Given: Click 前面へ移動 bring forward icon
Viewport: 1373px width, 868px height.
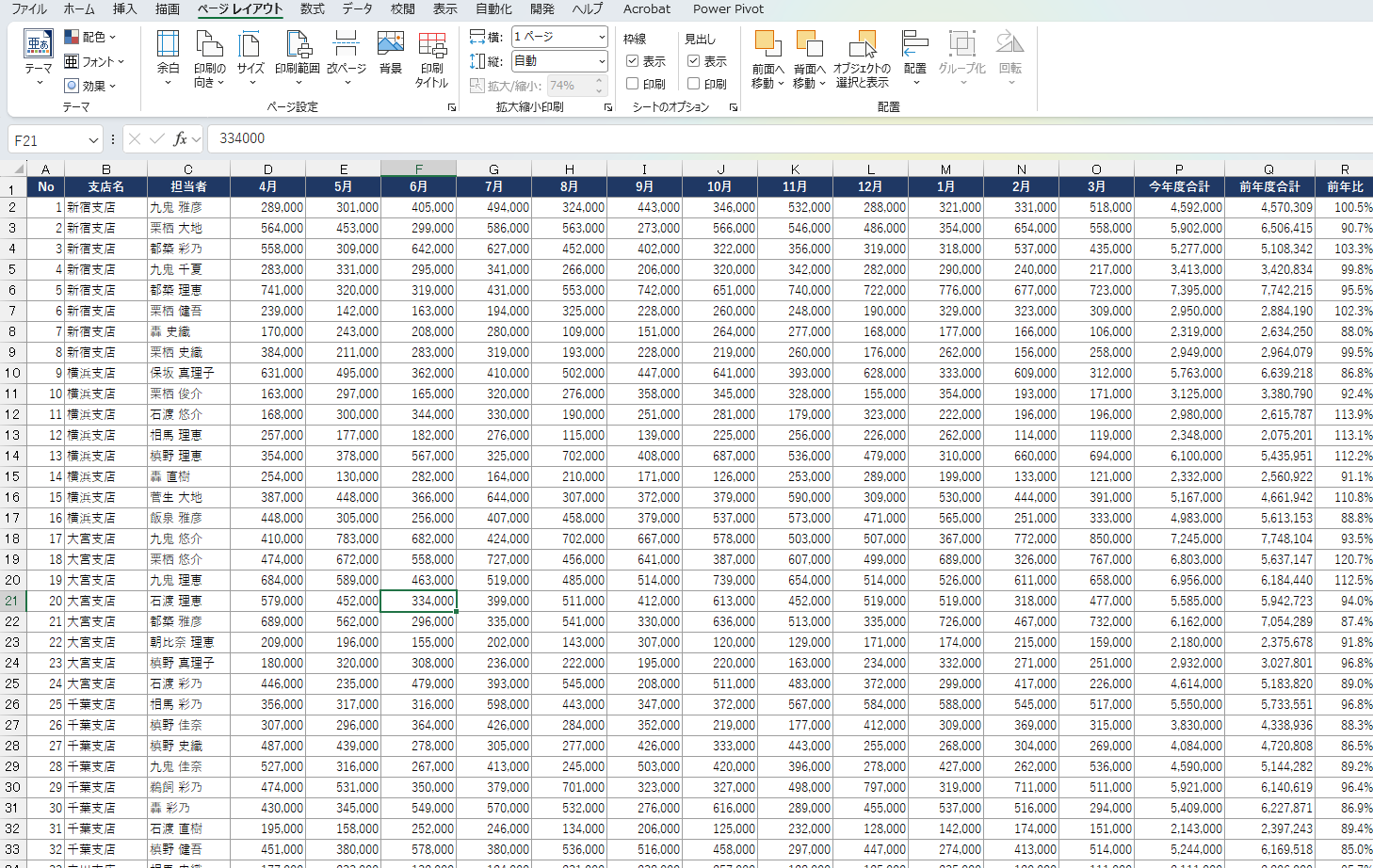Looking at the screenshot, I should (768, 57).
